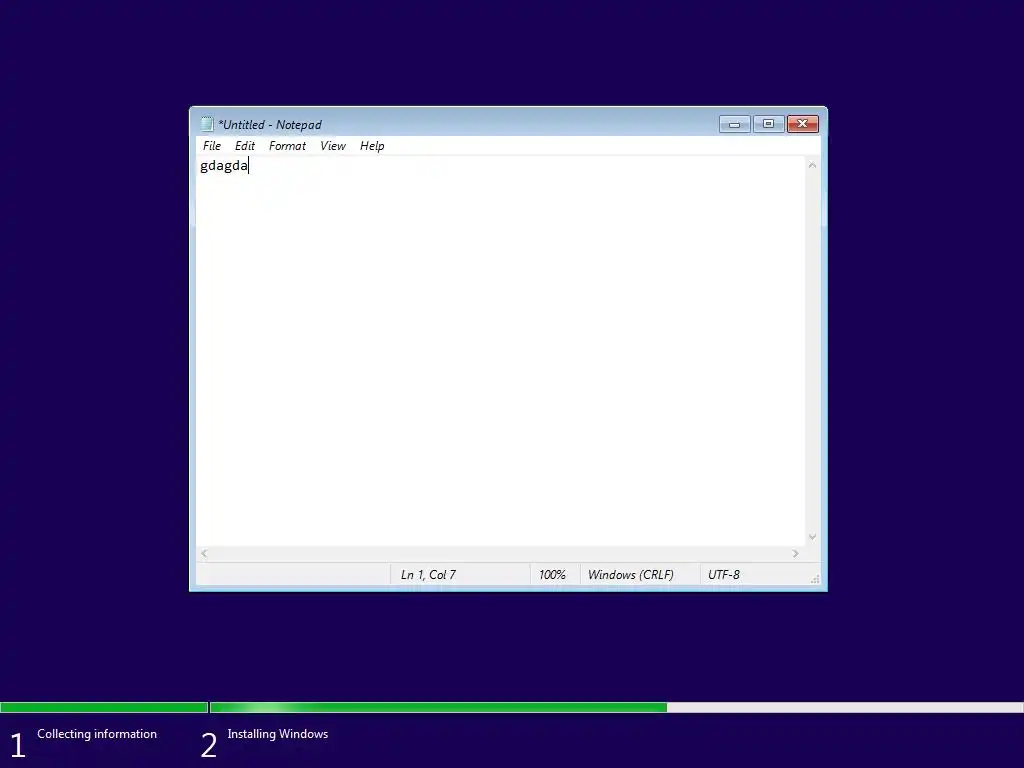1024x768 pixels.
Task: Open the File menu
Action: (212, 146)
